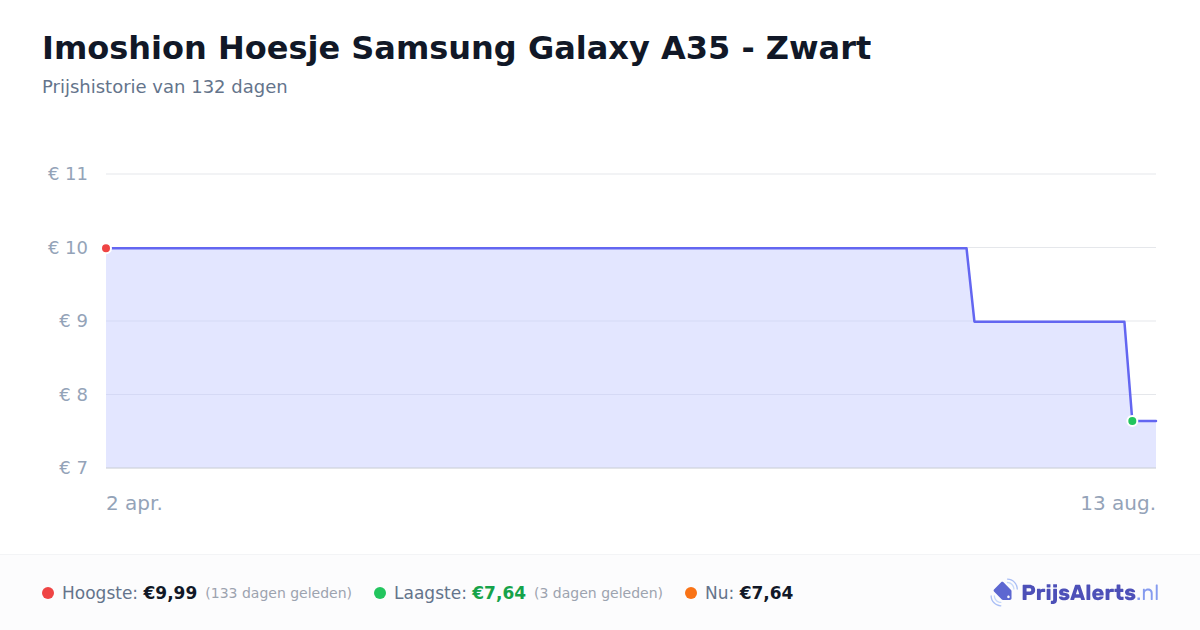Select the green lowest-price marker on chart

point(1132,421)
